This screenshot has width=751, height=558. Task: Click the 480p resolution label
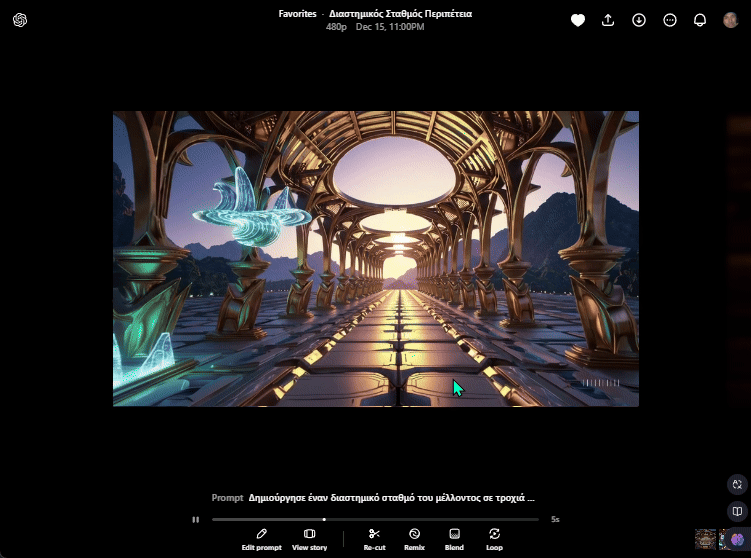(x=336, y=27)
